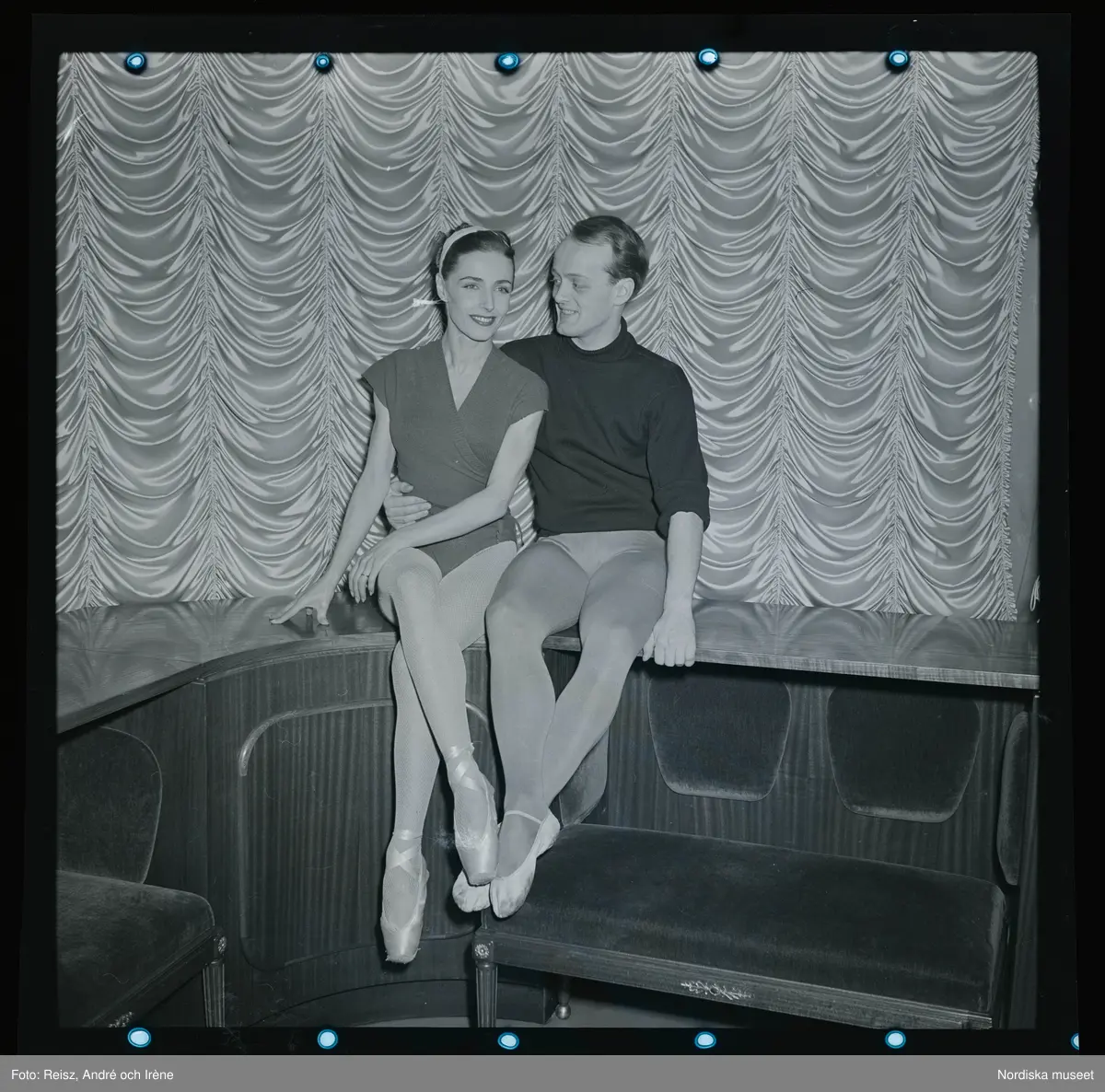
Task: Click the third blue dot along bottom edge
Action: pos(507,1040)
